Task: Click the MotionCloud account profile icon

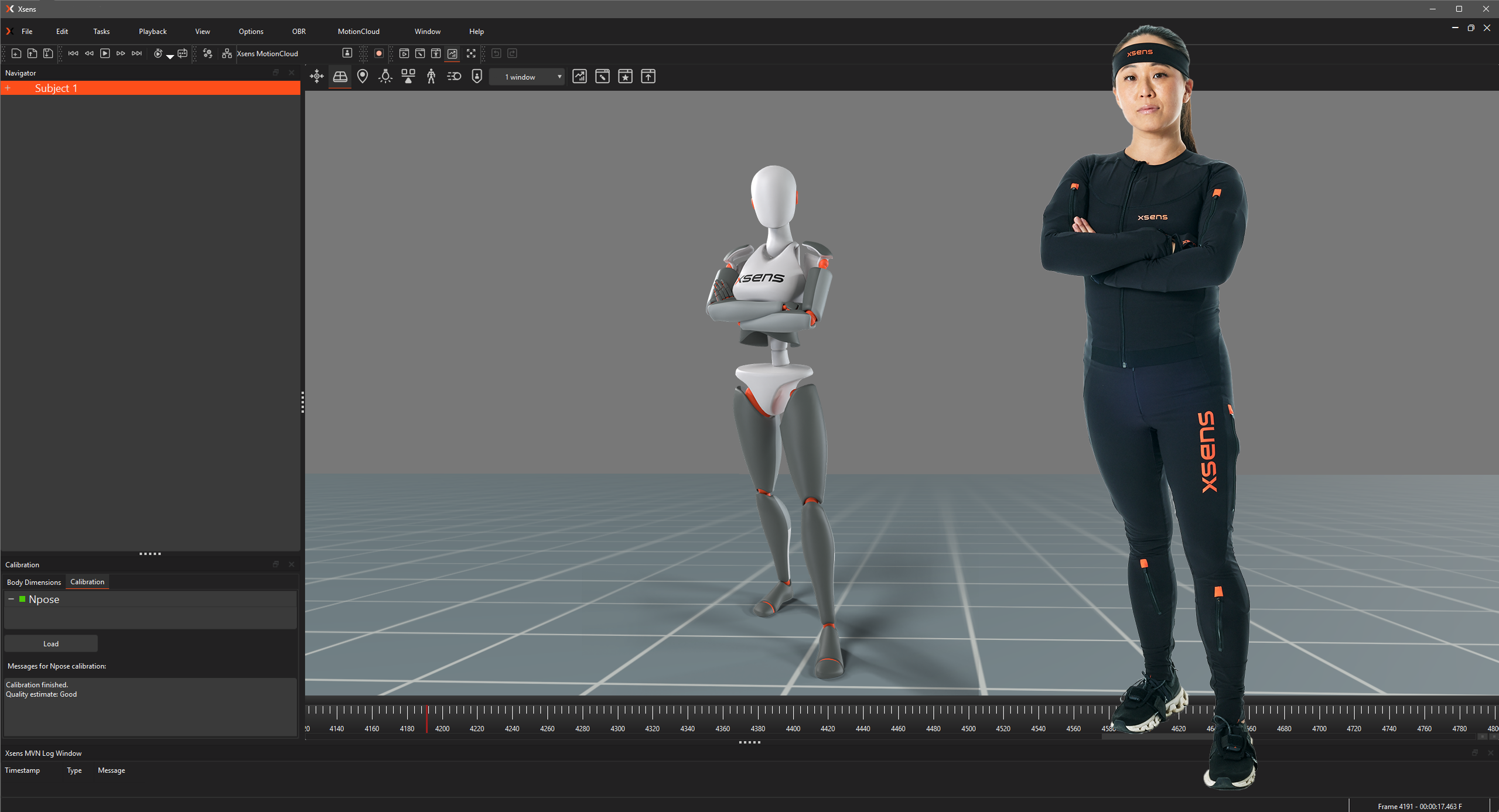Action: 347,53
